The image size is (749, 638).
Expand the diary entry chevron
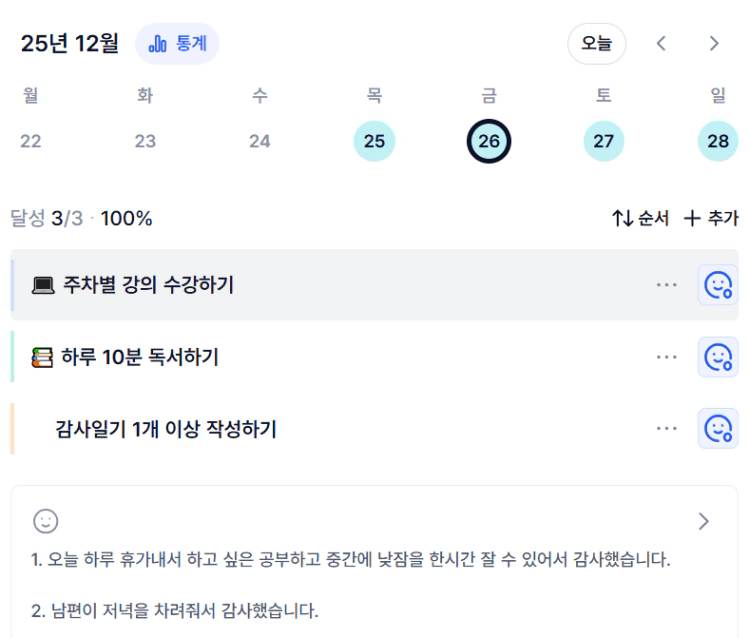point(704,521)
